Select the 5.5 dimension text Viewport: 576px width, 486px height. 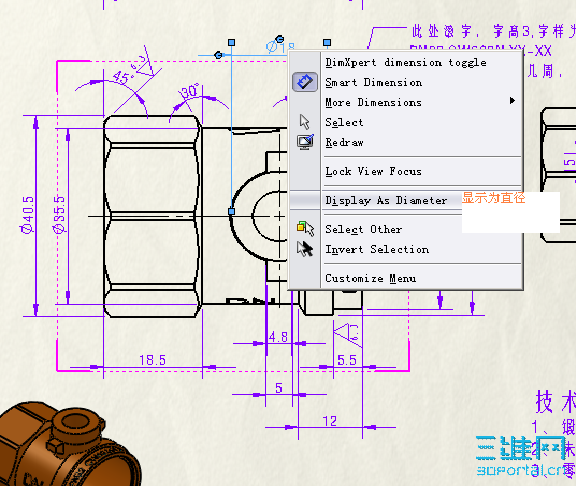pyautogui.click(x=347, y=360)
